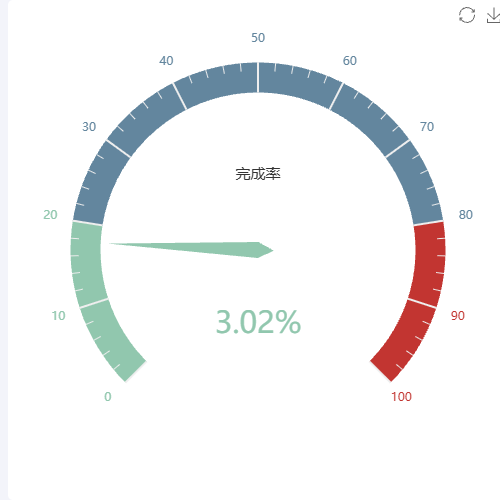Viewport: 500px width, 500px height.
Task: Click the blue arc between 20 and 30
Action: pyautogui.click(x=100, y=182)
